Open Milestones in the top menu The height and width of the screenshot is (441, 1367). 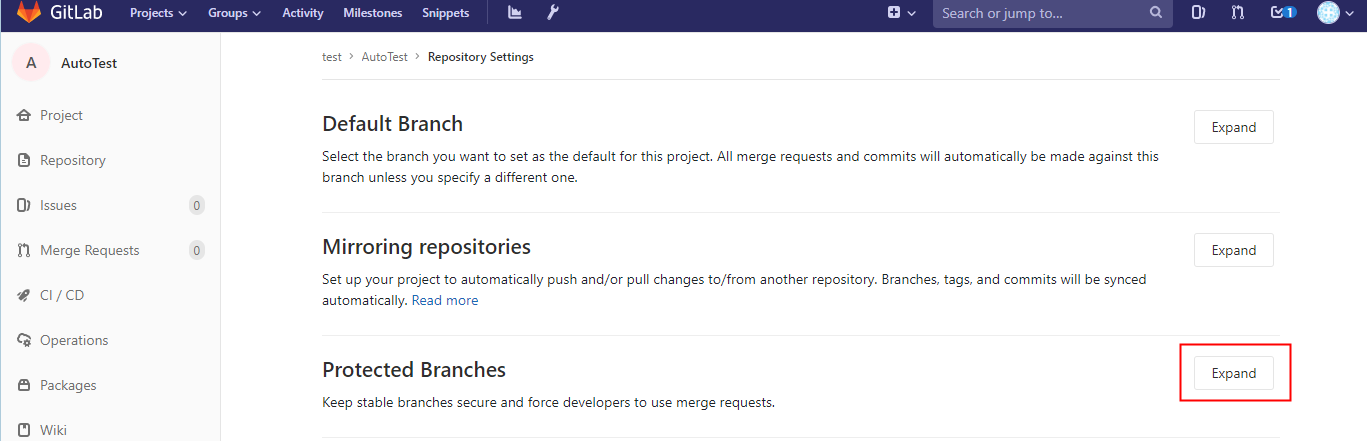(x=372, y=13)
